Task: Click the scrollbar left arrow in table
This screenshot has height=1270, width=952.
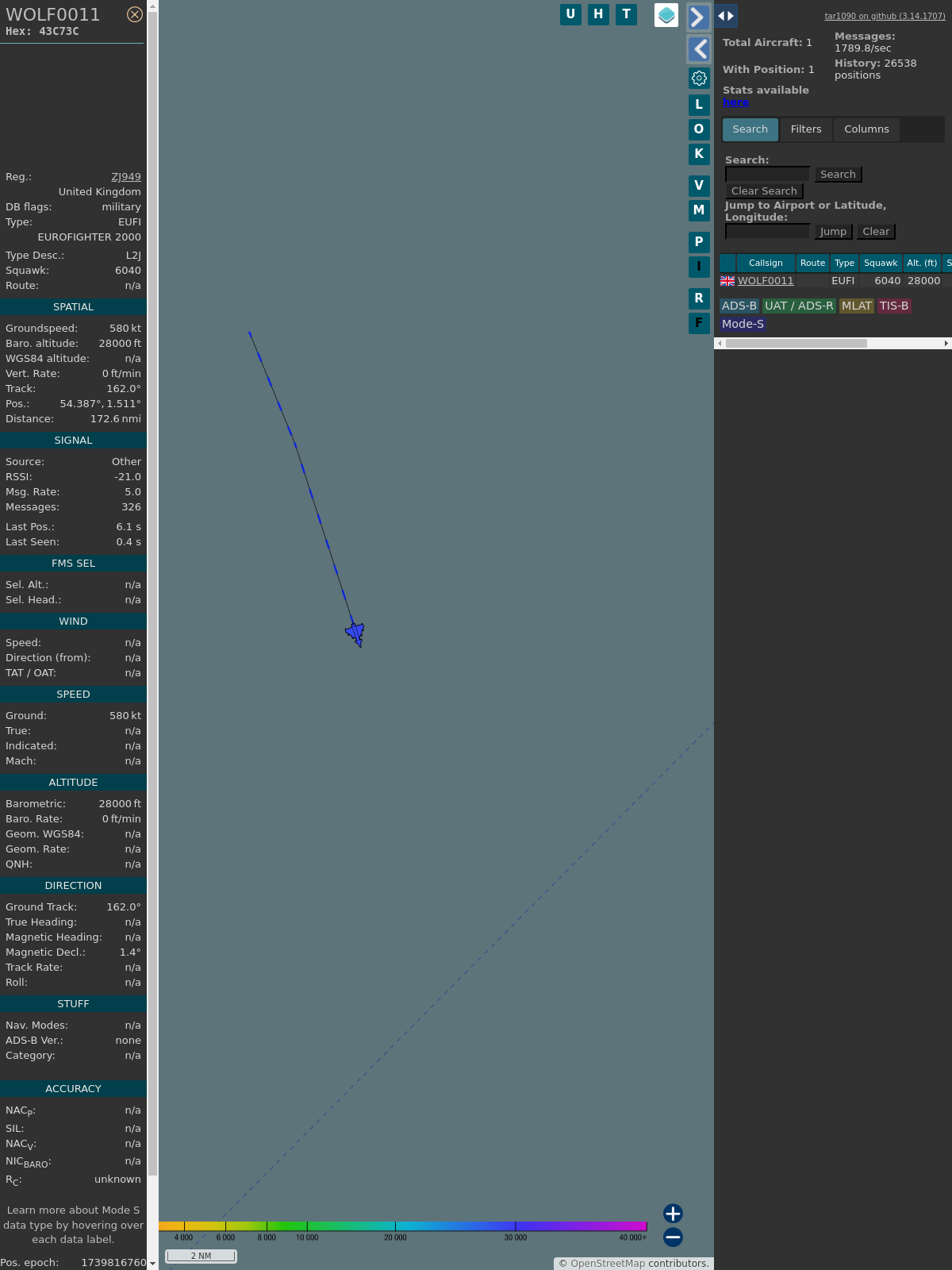Action: [x=720, y=343]
